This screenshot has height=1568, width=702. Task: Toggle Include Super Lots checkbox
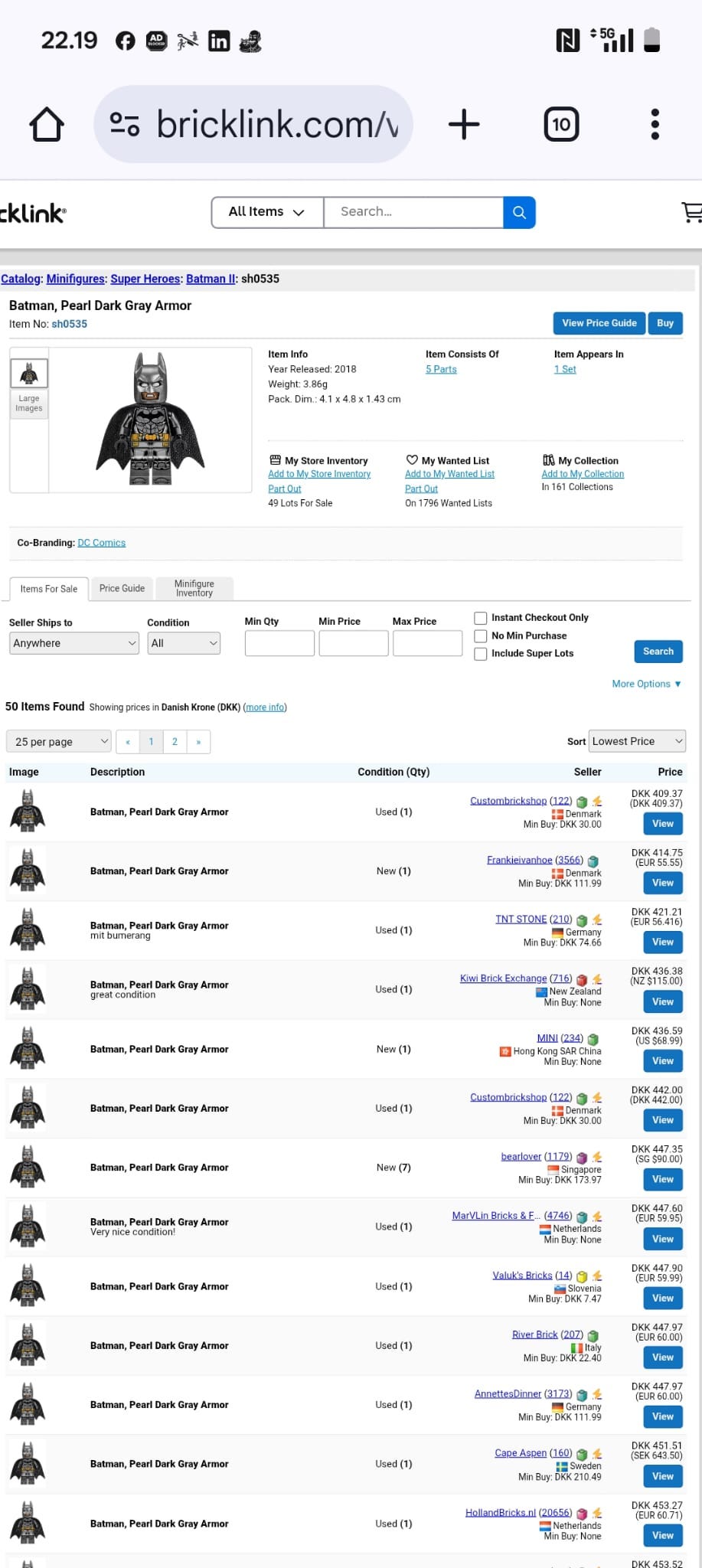click(x=481, y=654)
